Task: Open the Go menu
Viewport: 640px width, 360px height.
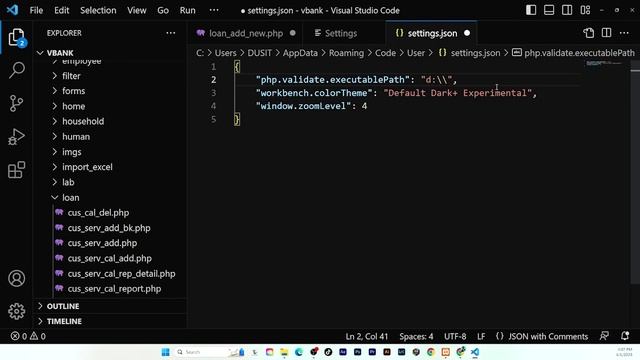Action: (x=163, y=10)
